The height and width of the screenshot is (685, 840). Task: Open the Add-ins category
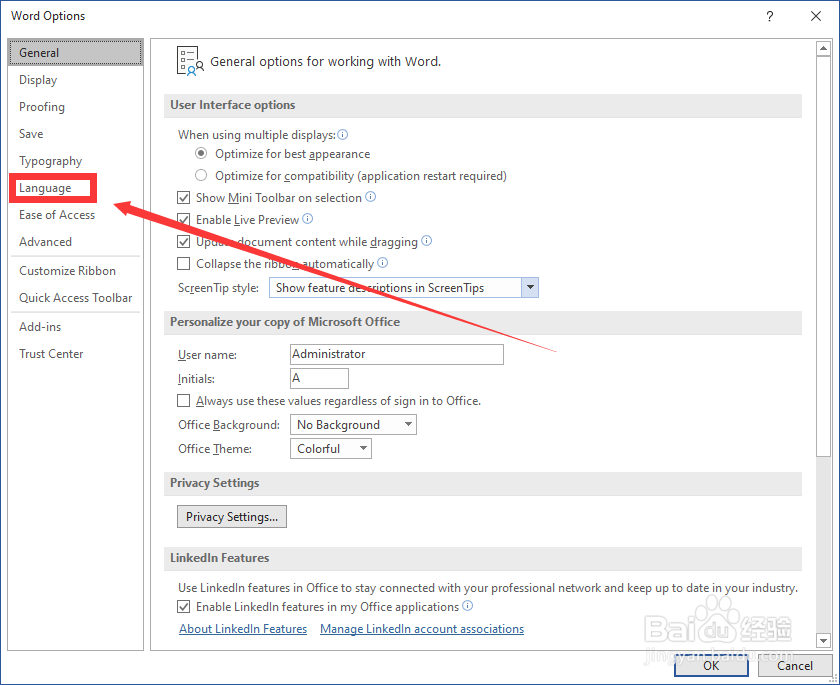point(75,327)
